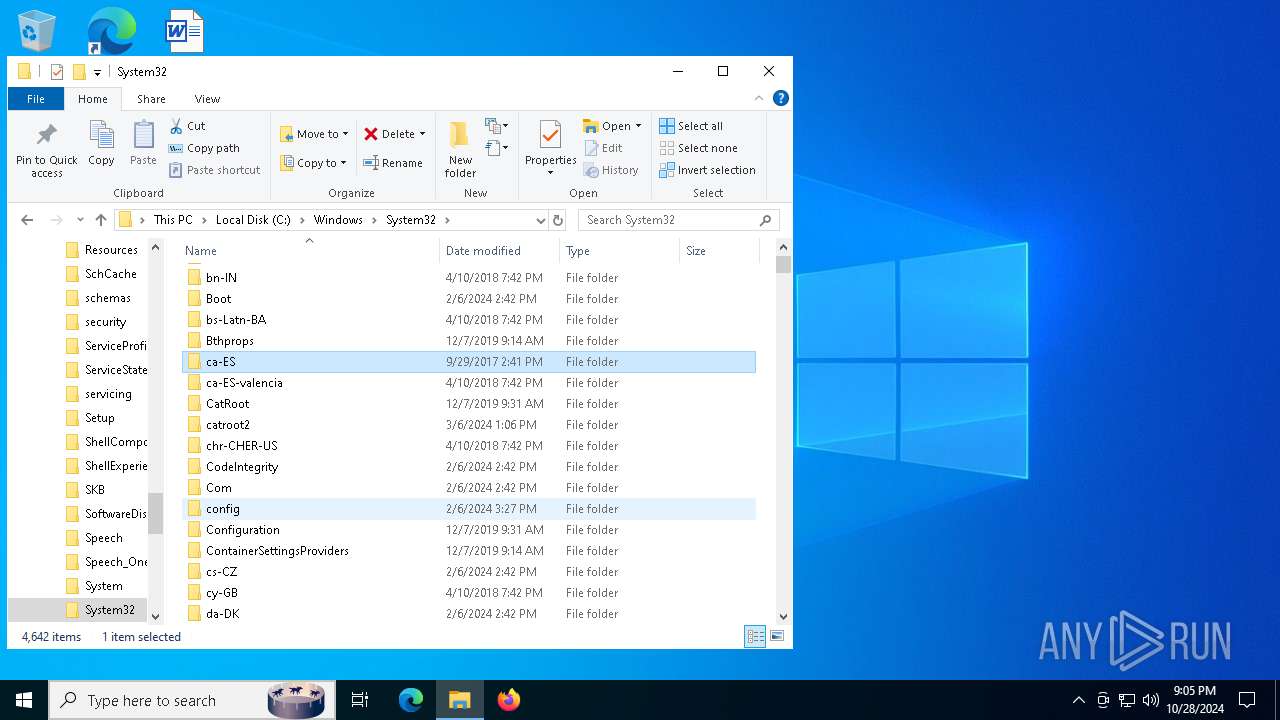
Task: Select the servicing folder in navigation tree
Action: click(x=107, y=394)
